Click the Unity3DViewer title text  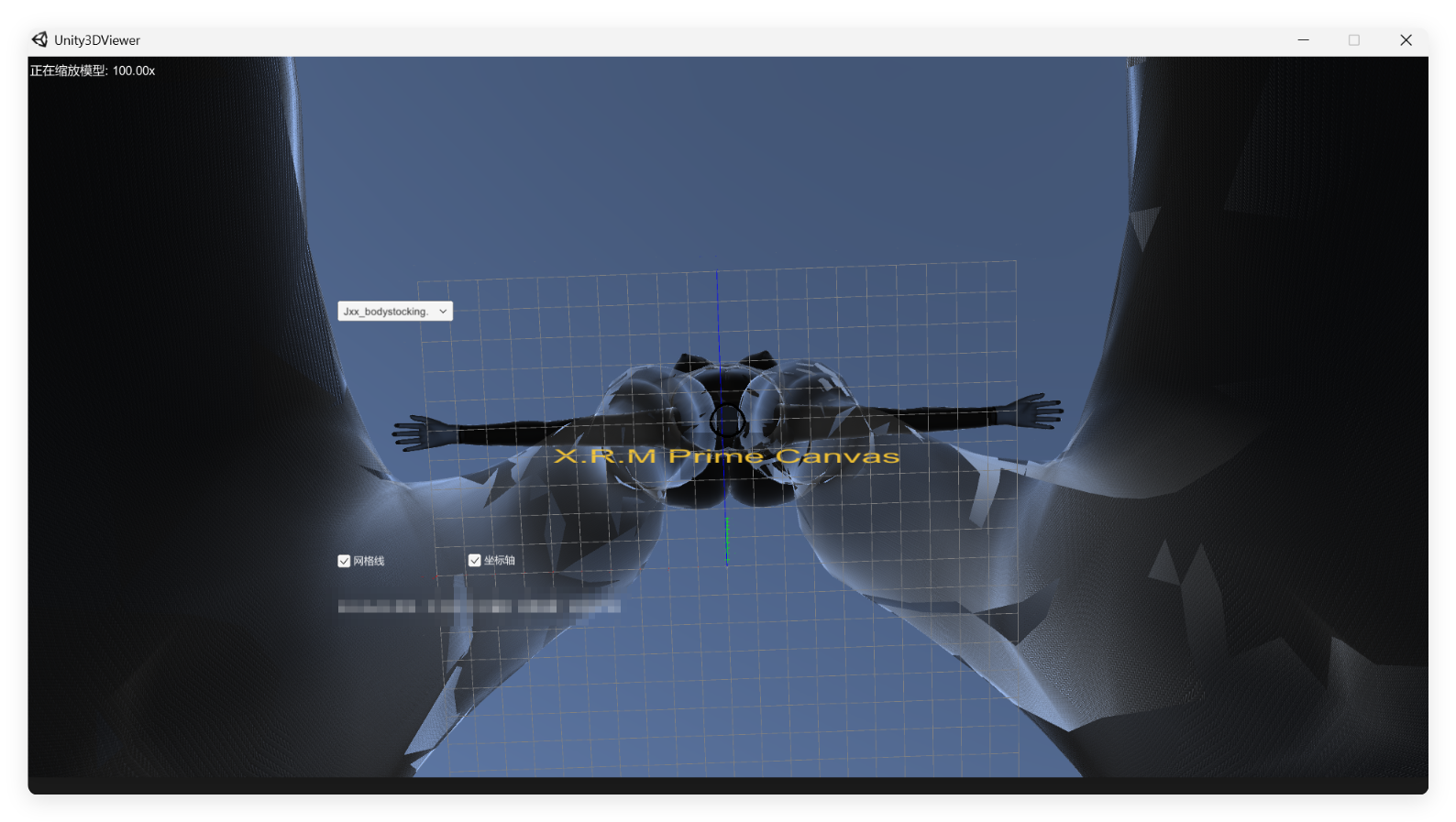[97, 40]
